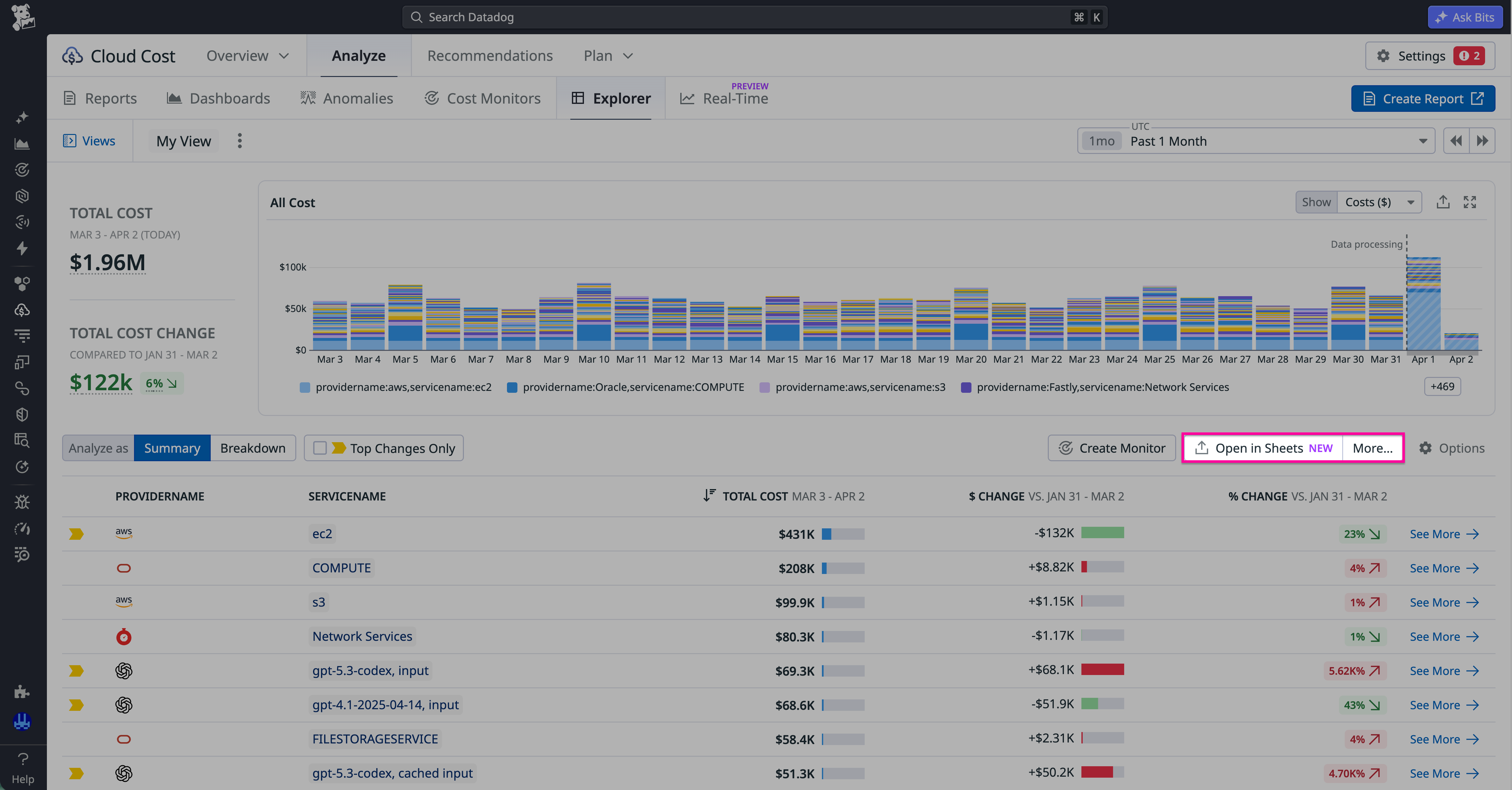Viewport: 1512px width, 790px height.
Task: Open the Integrations puzzle icon in the sidebar
Action: (22, 691)
